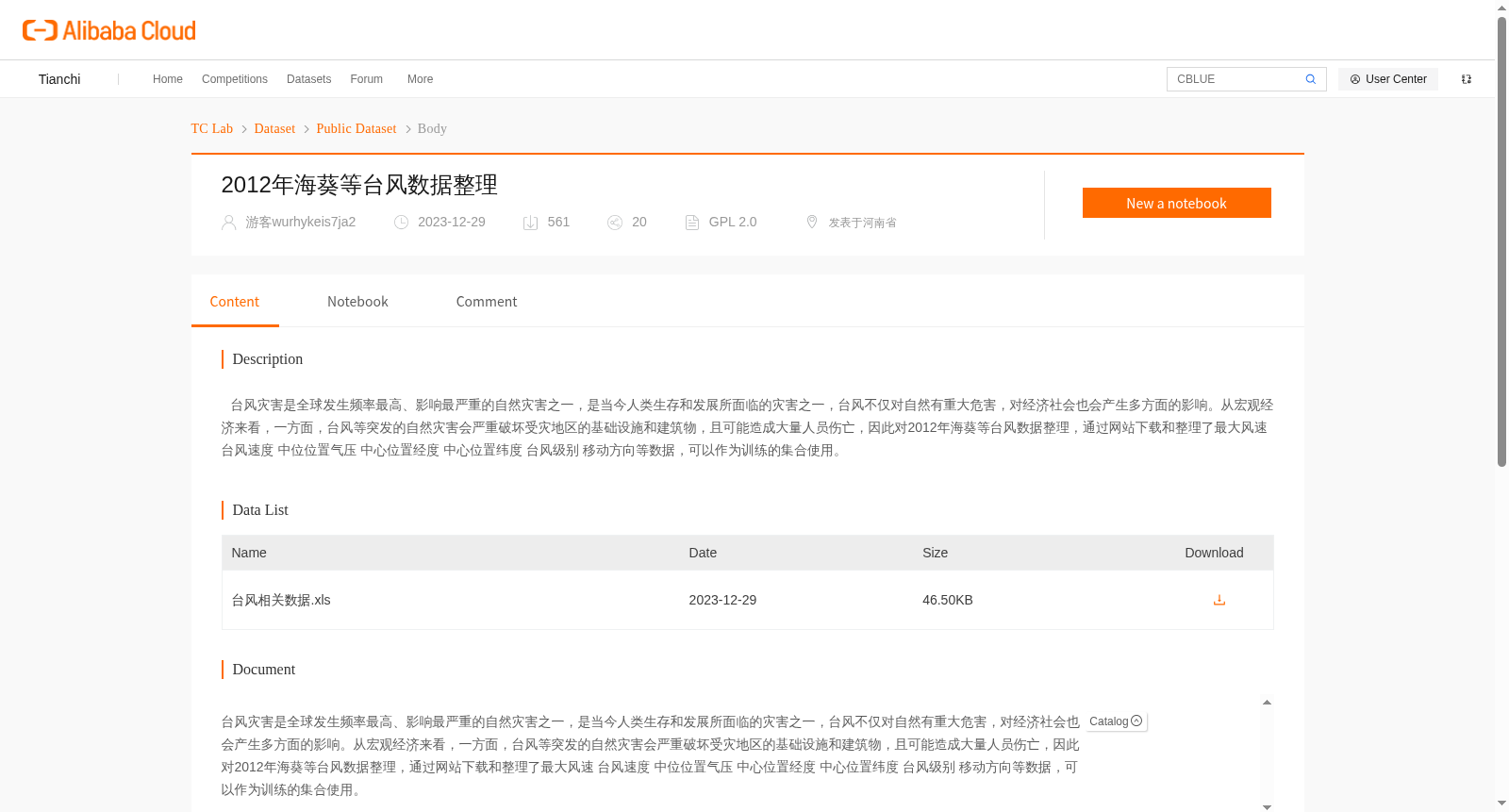Click the Data List section heading
1509x812 pixels.
260,510
